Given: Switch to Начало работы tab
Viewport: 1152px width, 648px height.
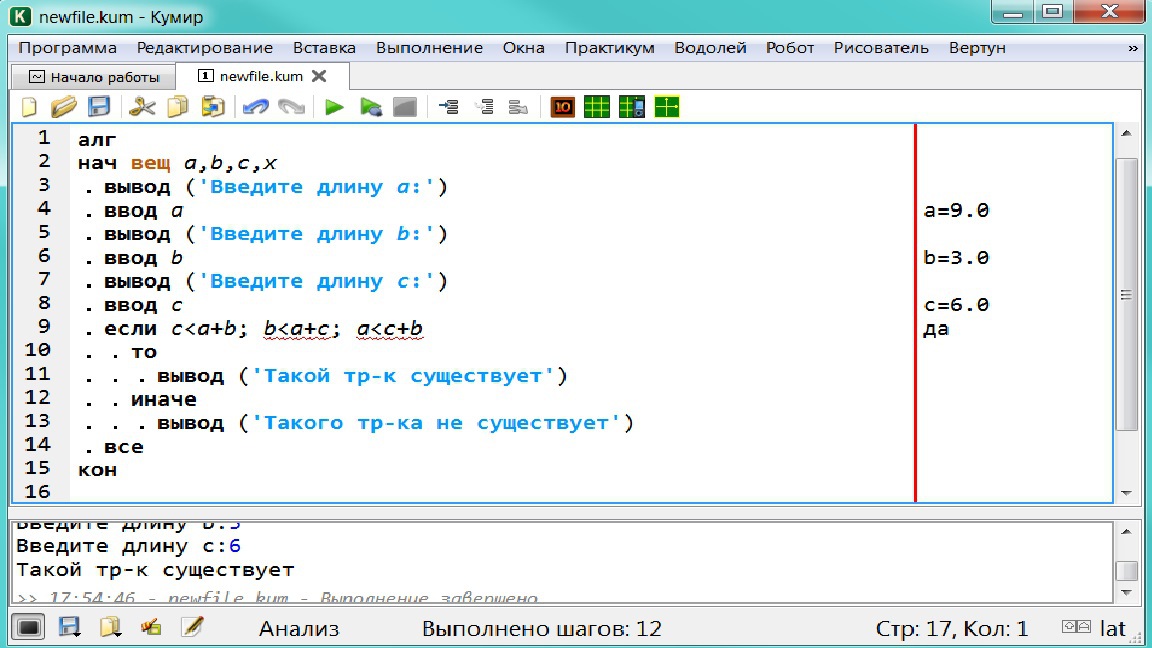Looking at the screenshot, I should pyautogui.click(x=94, y=76).
